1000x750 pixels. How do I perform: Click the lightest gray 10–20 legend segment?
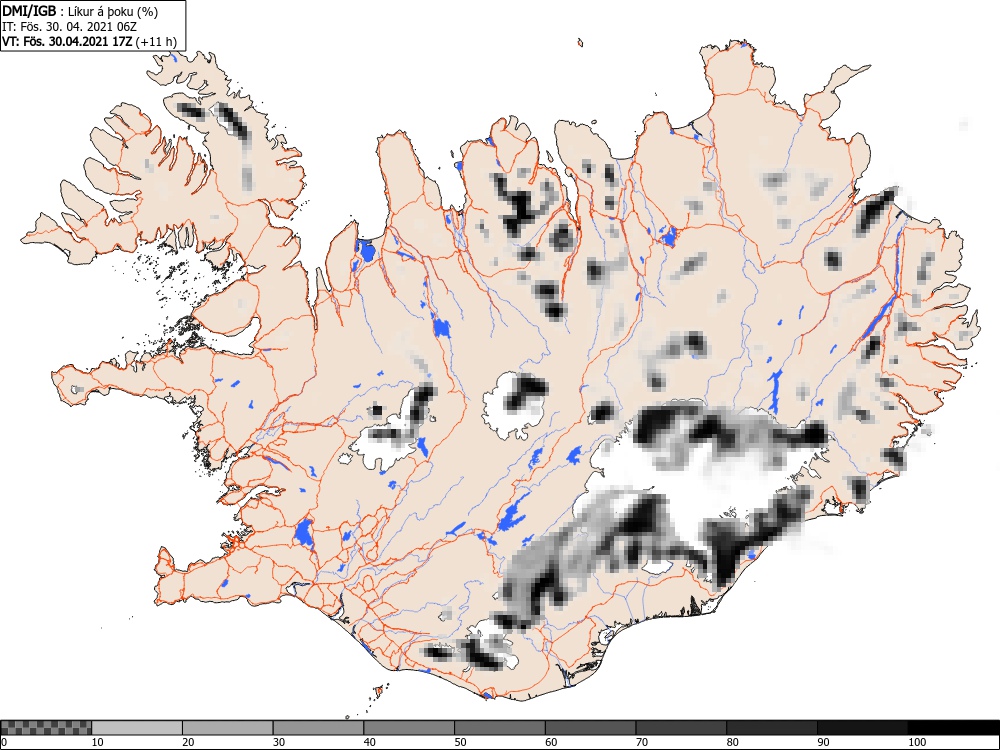point(137,728)
